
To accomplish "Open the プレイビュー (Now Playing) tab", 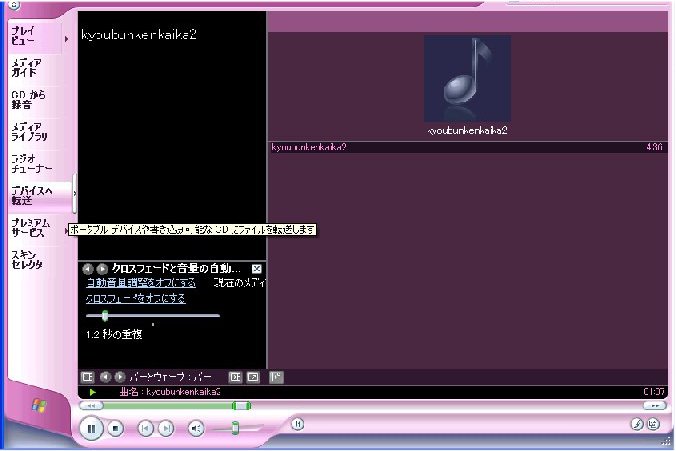I will 34,36.
